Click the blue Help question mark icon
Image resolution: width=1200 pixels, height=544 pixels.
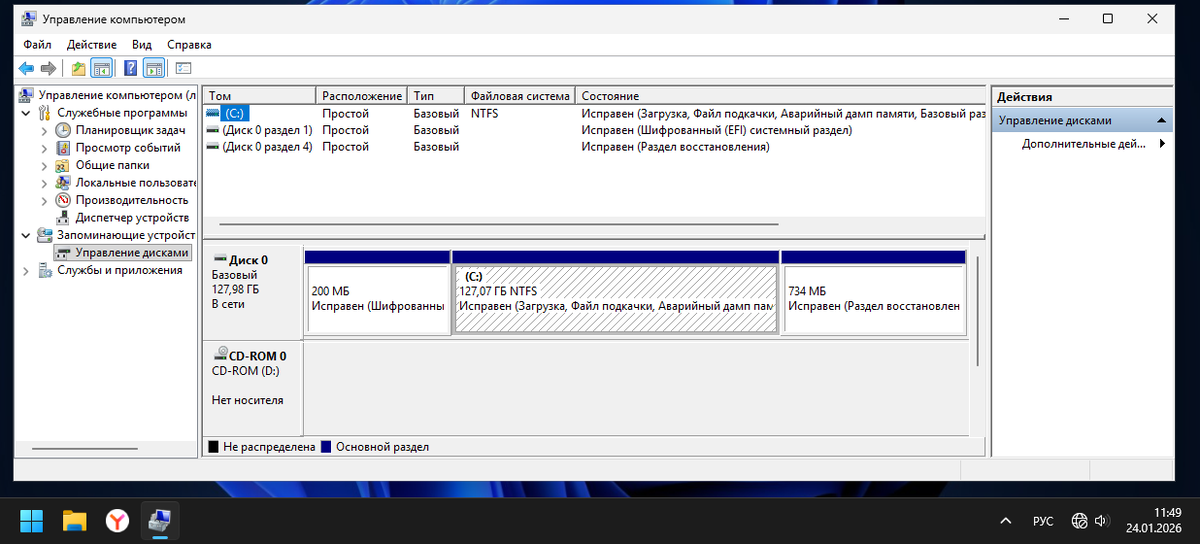130,68
